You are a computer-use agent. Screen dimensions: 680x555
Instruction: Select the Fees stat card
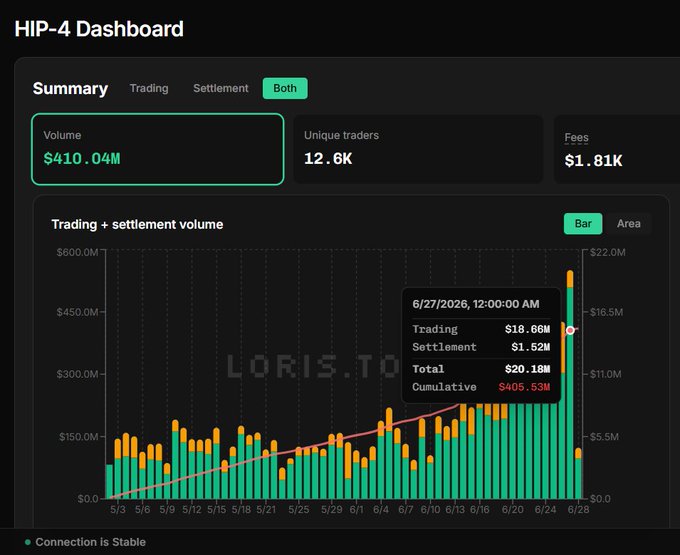(x=617, y=149)
